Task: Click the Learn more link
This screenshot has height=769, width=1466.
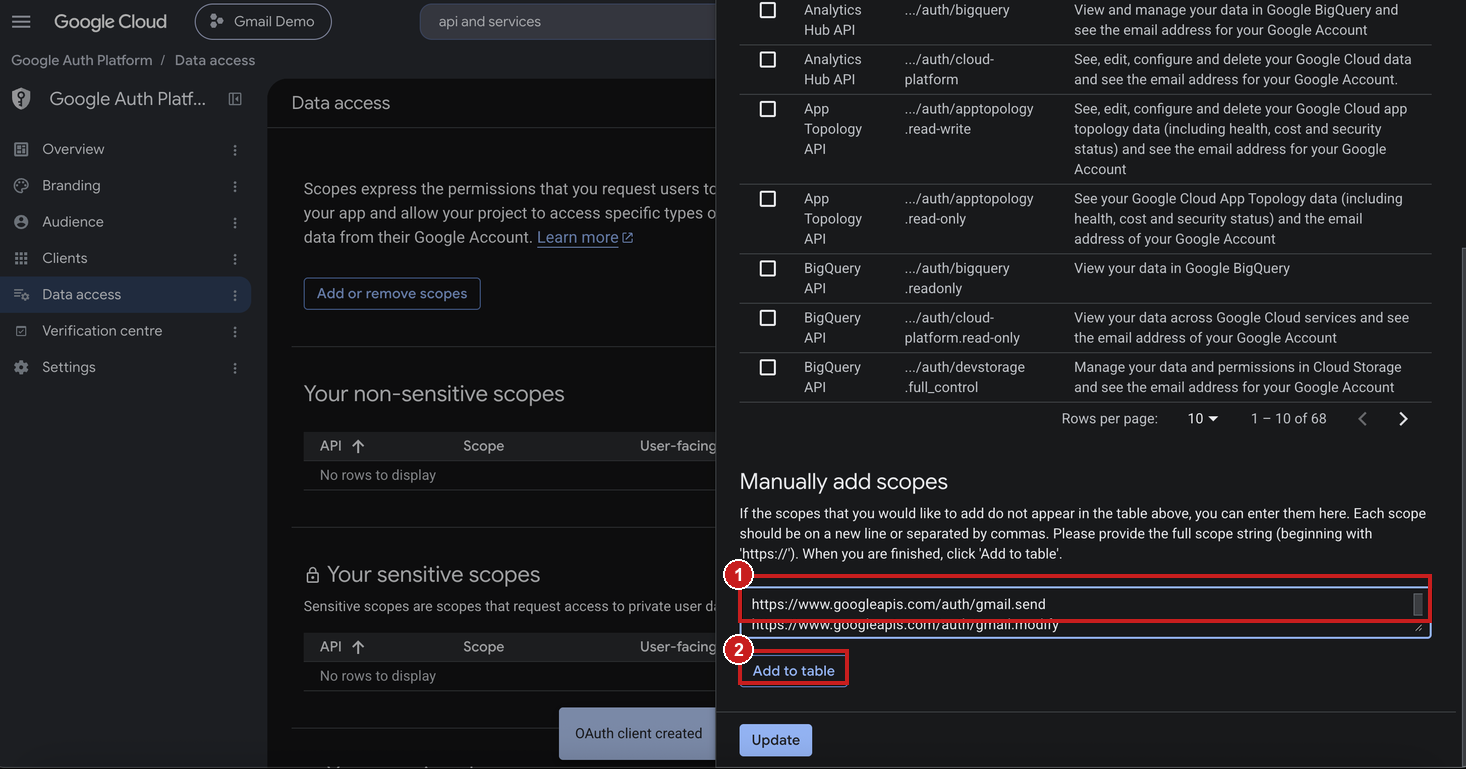Action: [x=585, y=237]
